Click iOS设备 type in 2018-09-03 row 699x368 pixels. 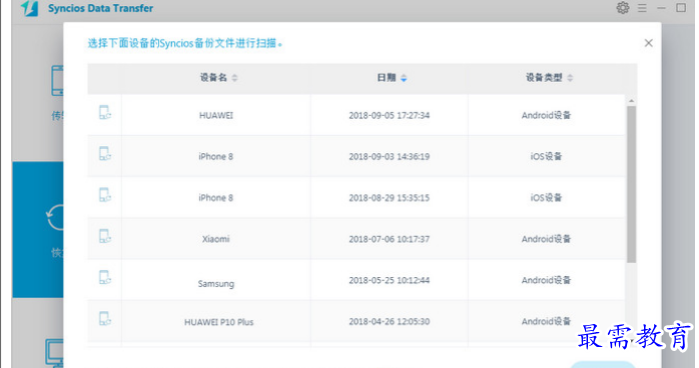546,157
